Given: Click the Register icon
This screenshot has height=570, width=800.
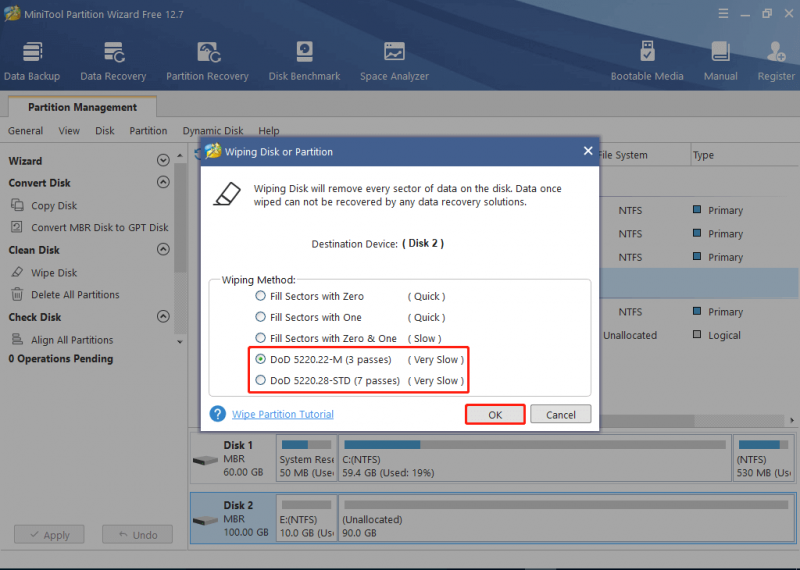Looking at the screenshot, I should click(776, 61).
